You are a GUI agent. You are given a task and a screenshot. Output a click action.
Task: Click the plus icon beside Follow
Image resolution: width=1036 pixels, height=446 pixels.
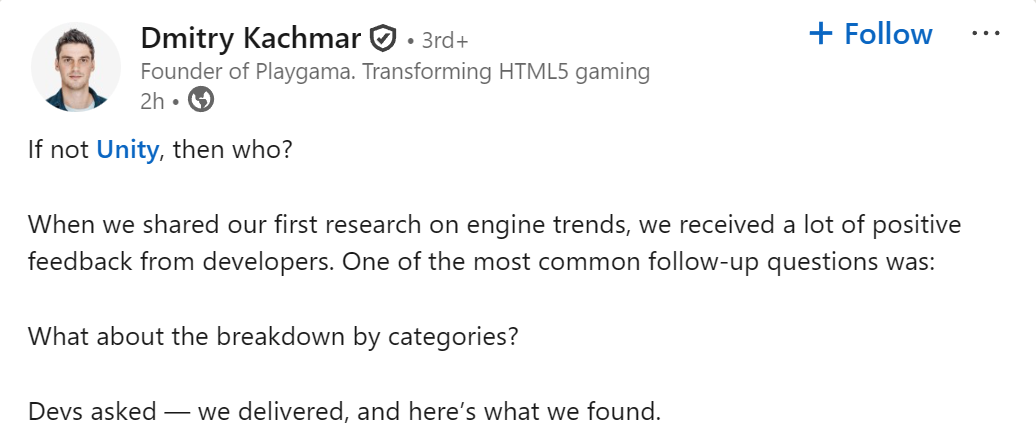pyautogui.click(x=820, y=34)
